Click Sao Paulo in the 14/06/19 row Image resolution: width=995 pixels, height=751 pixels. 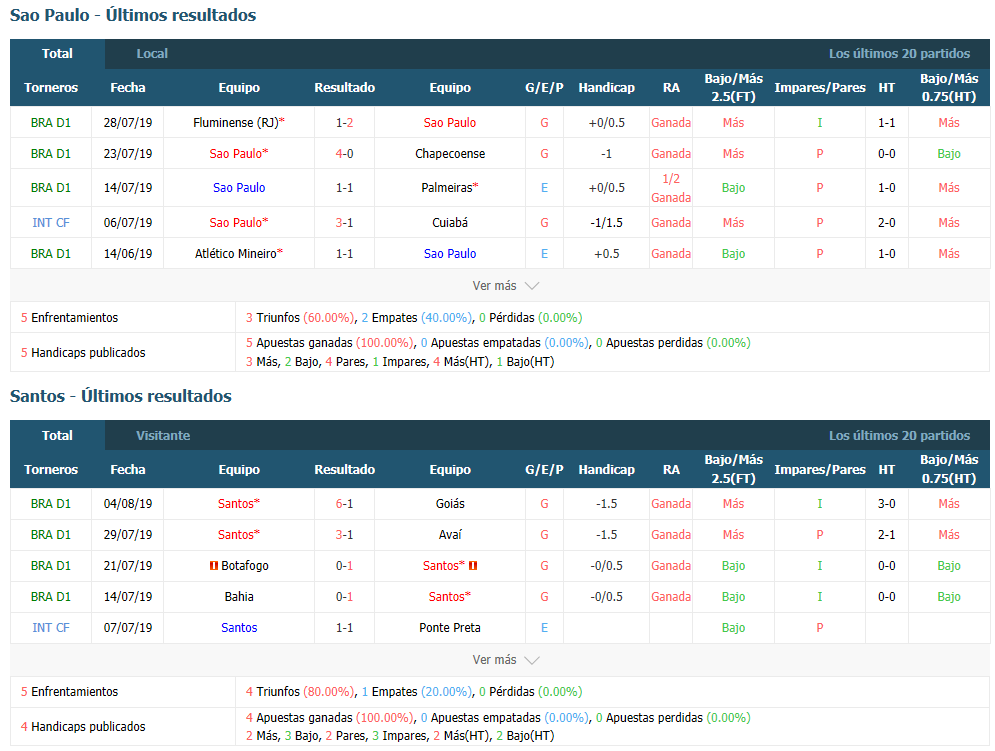click(x=450, y=254)
